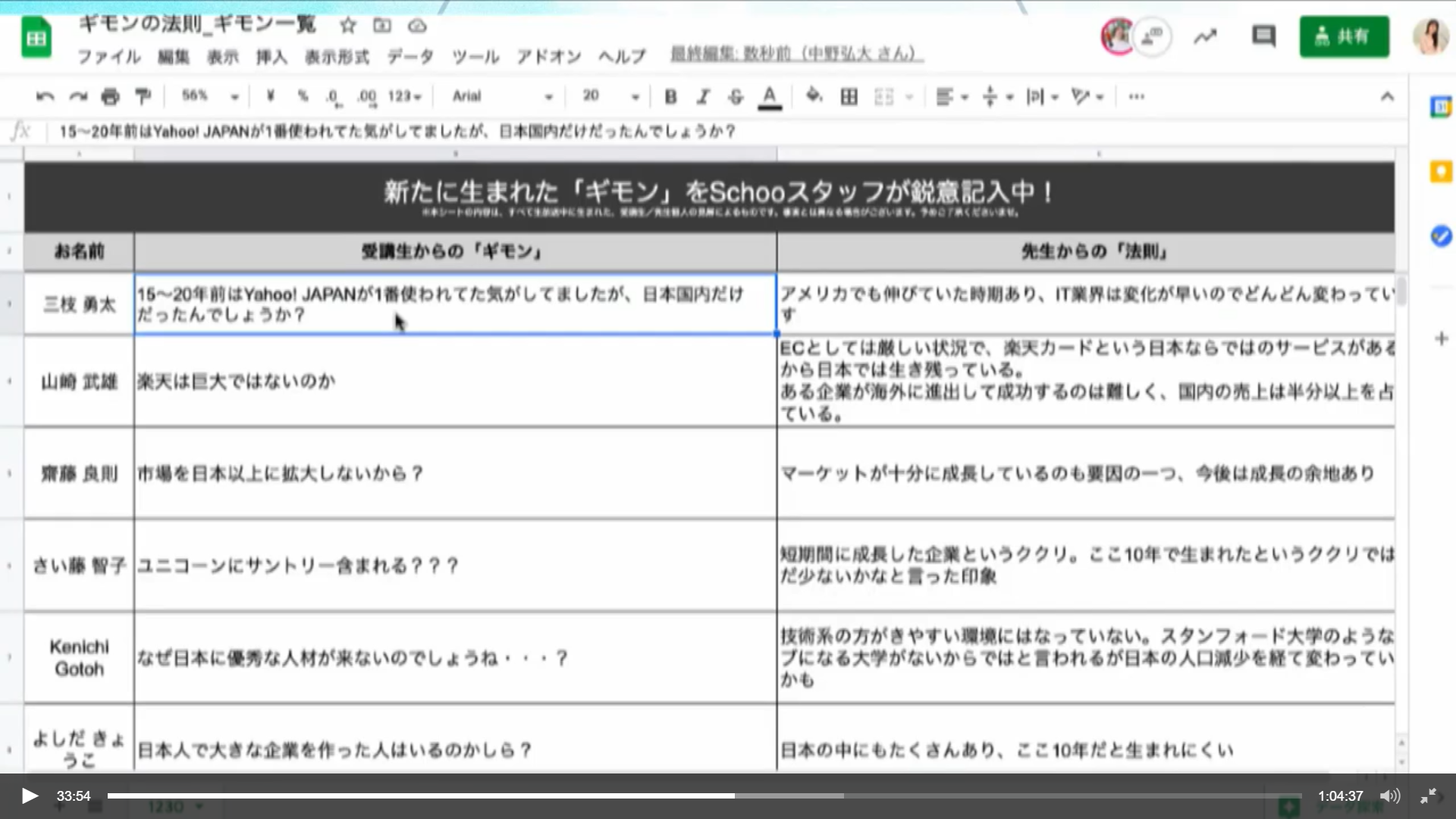Mute the video volume
This screenshot has width=1456, height=819.
coord(1389,795)
